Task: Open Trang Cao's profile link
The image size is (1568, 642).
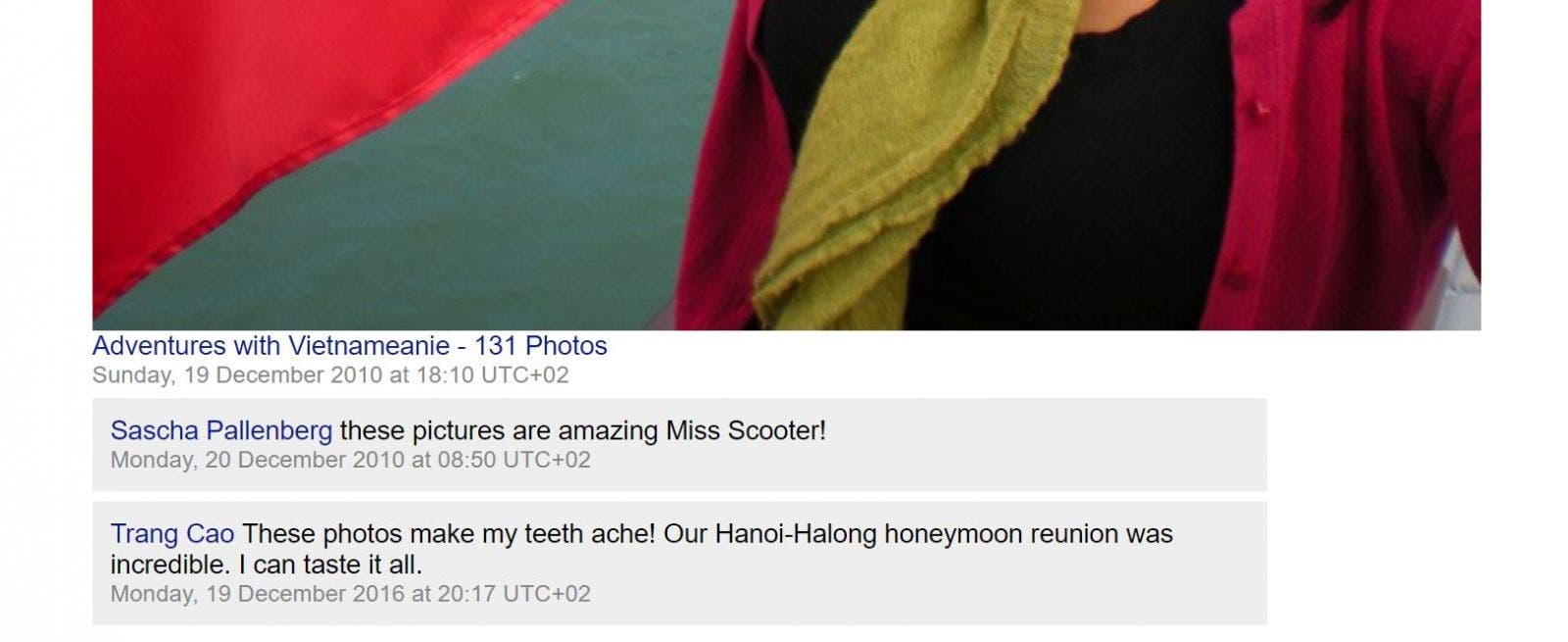Action: 172,534
